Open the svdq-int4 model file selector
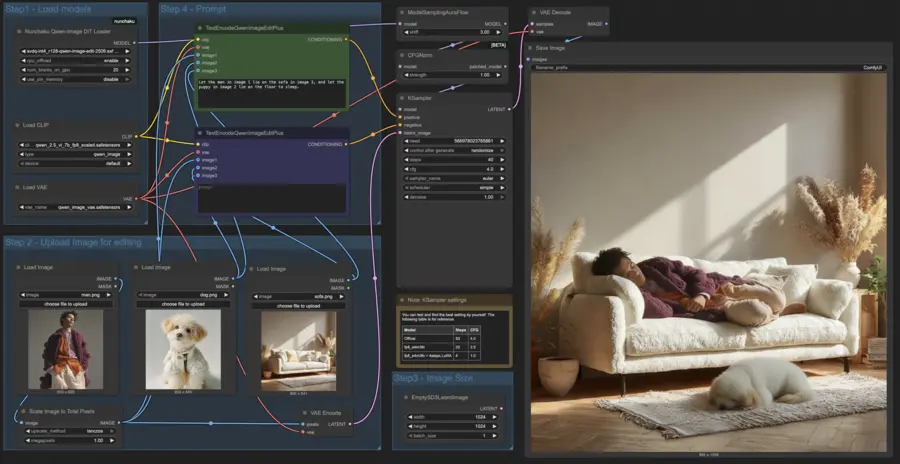The width and height of the screenshot is (900, 464). [75, 51]
